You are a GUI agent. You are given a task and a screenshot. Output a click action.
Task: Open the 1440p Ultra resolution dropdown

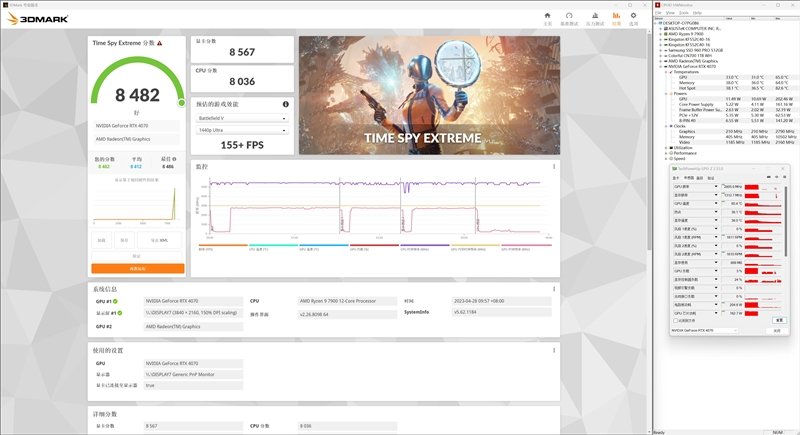(242, 131)
